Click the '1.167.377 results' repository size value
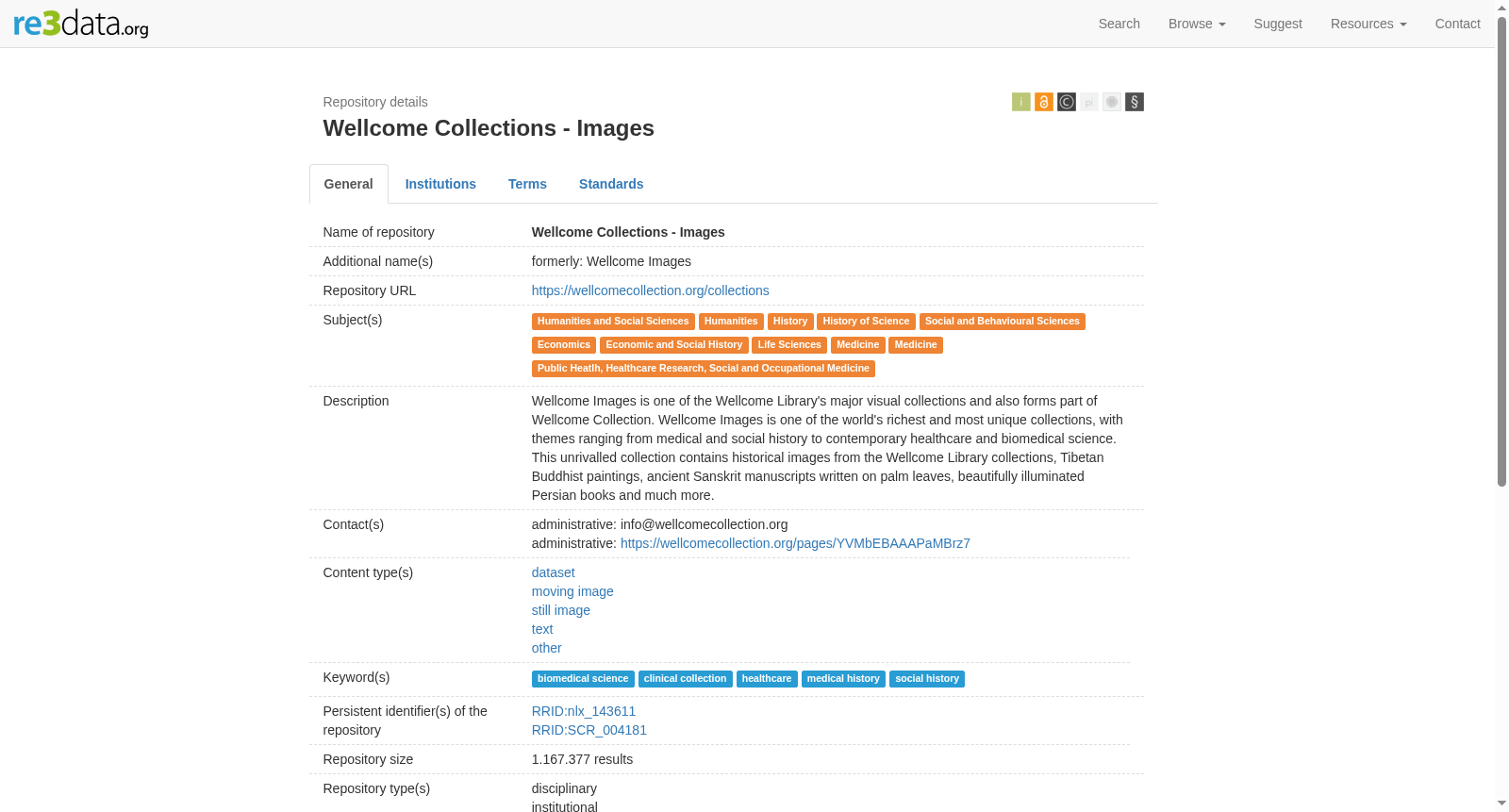Viewport: 1509px width, 812px height. pyautogui.click(x=582, y=759)
